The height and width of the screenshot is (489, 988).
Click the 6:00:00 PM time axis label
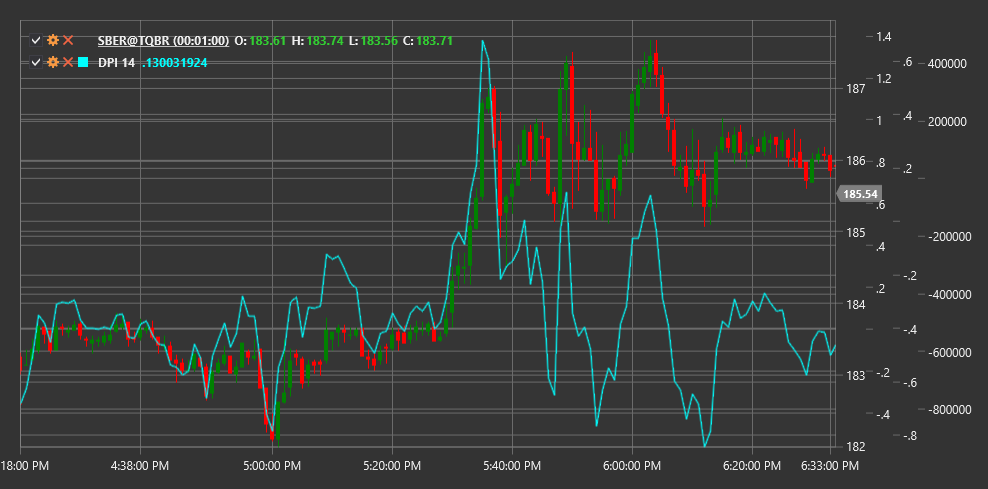point(631,466)
